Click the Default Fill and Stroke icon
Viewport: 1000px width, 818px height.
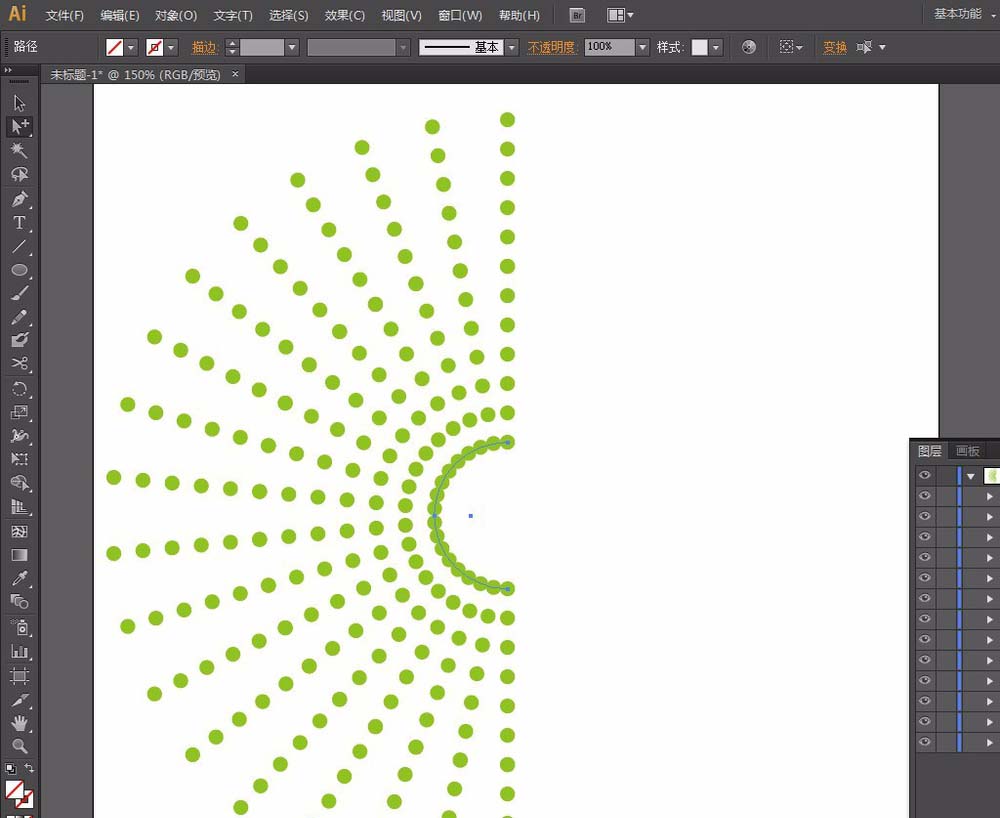click(10, 768)
